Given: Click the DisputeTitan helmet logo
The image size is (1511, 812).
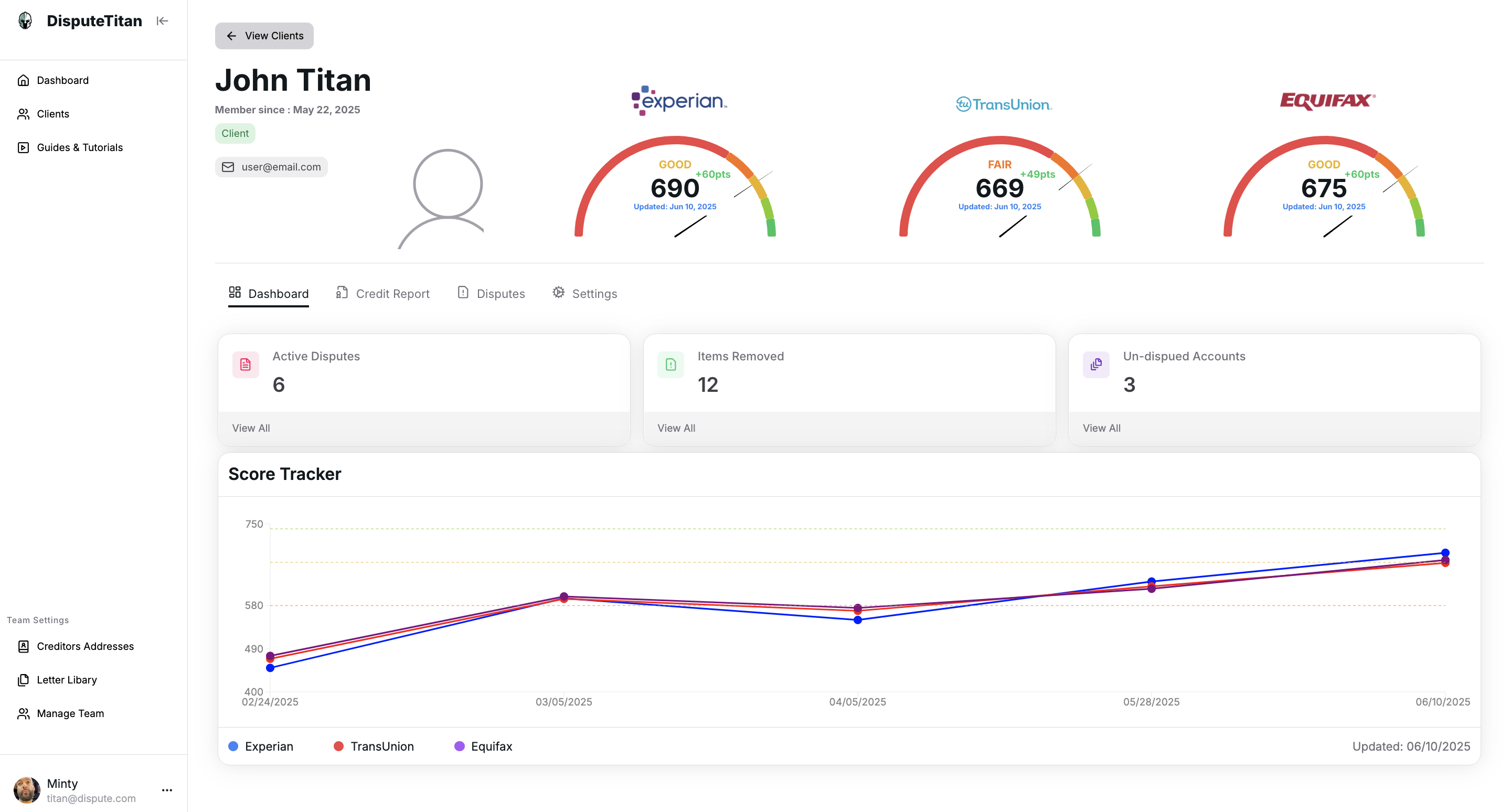Looking at the screenshot, I should point(25,21).
